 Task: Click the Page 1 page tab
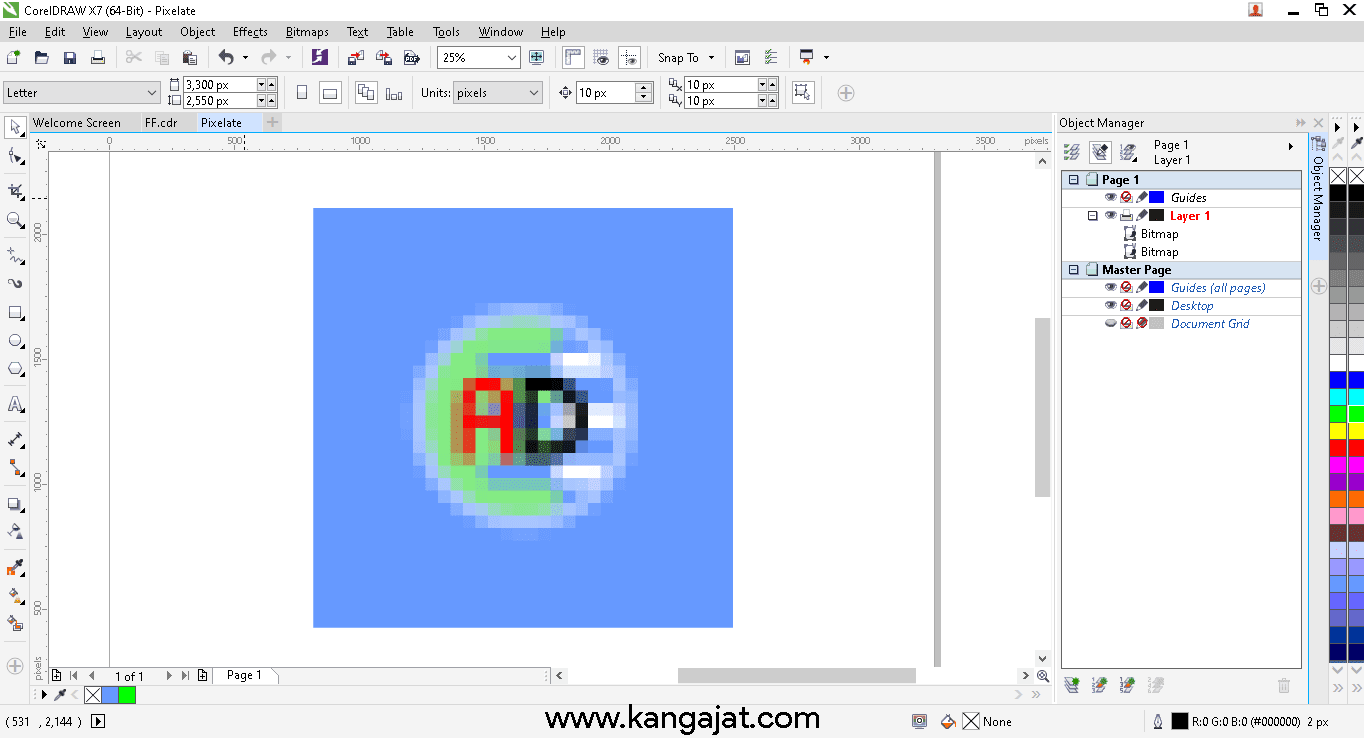[x=244, y=675]
